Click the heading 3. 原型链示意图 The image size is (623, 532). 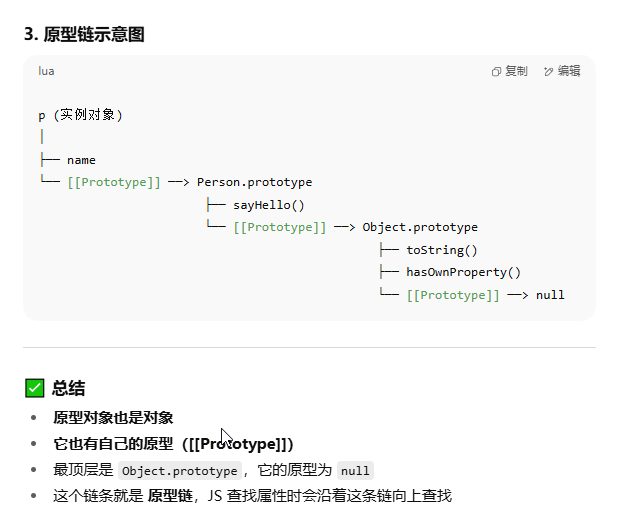(x=84, y=34)
